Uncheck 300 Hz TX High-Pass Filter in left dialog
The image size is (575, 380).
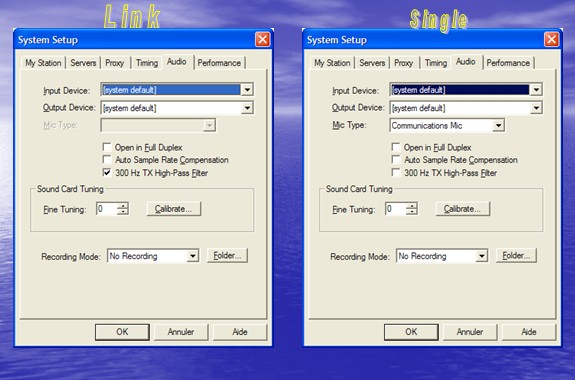click(x=107, y=172)
